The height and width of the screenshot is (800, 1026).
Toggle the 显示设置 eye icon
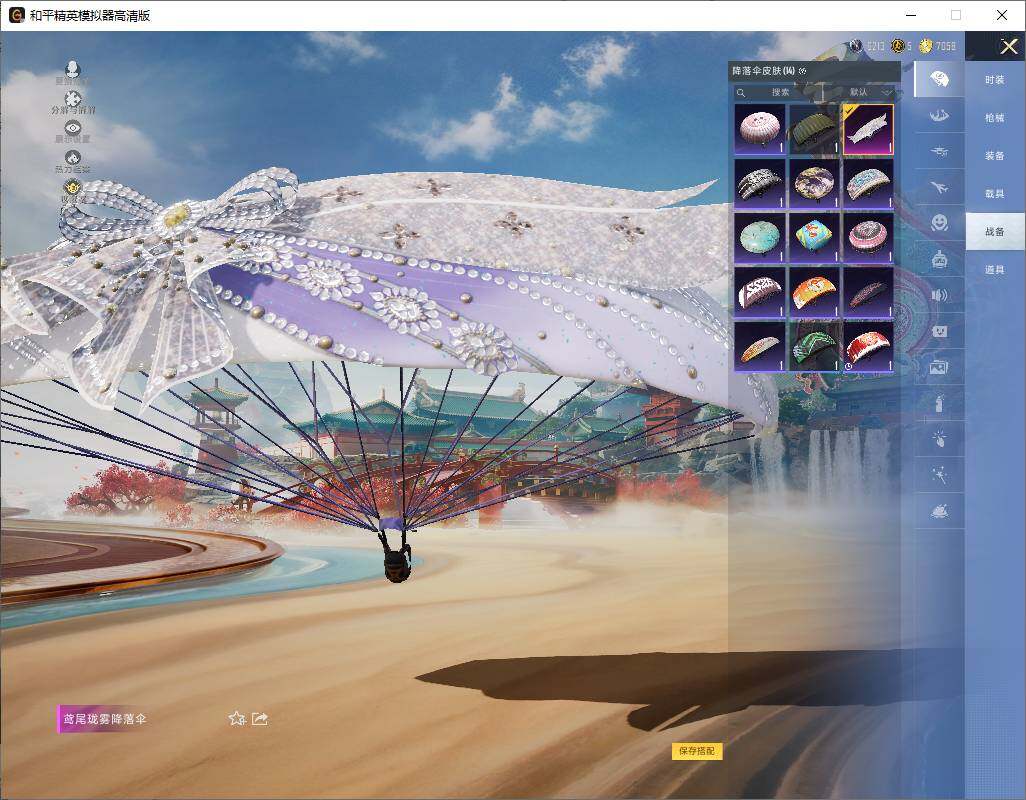73,128
